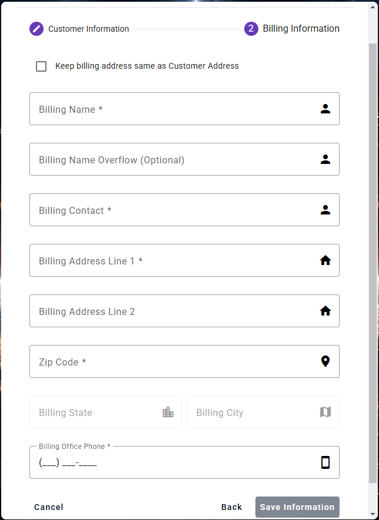Click the pencil edit icon for Customer Information
This screenshot has height=520, width=379.
click(x=36, y=29)
